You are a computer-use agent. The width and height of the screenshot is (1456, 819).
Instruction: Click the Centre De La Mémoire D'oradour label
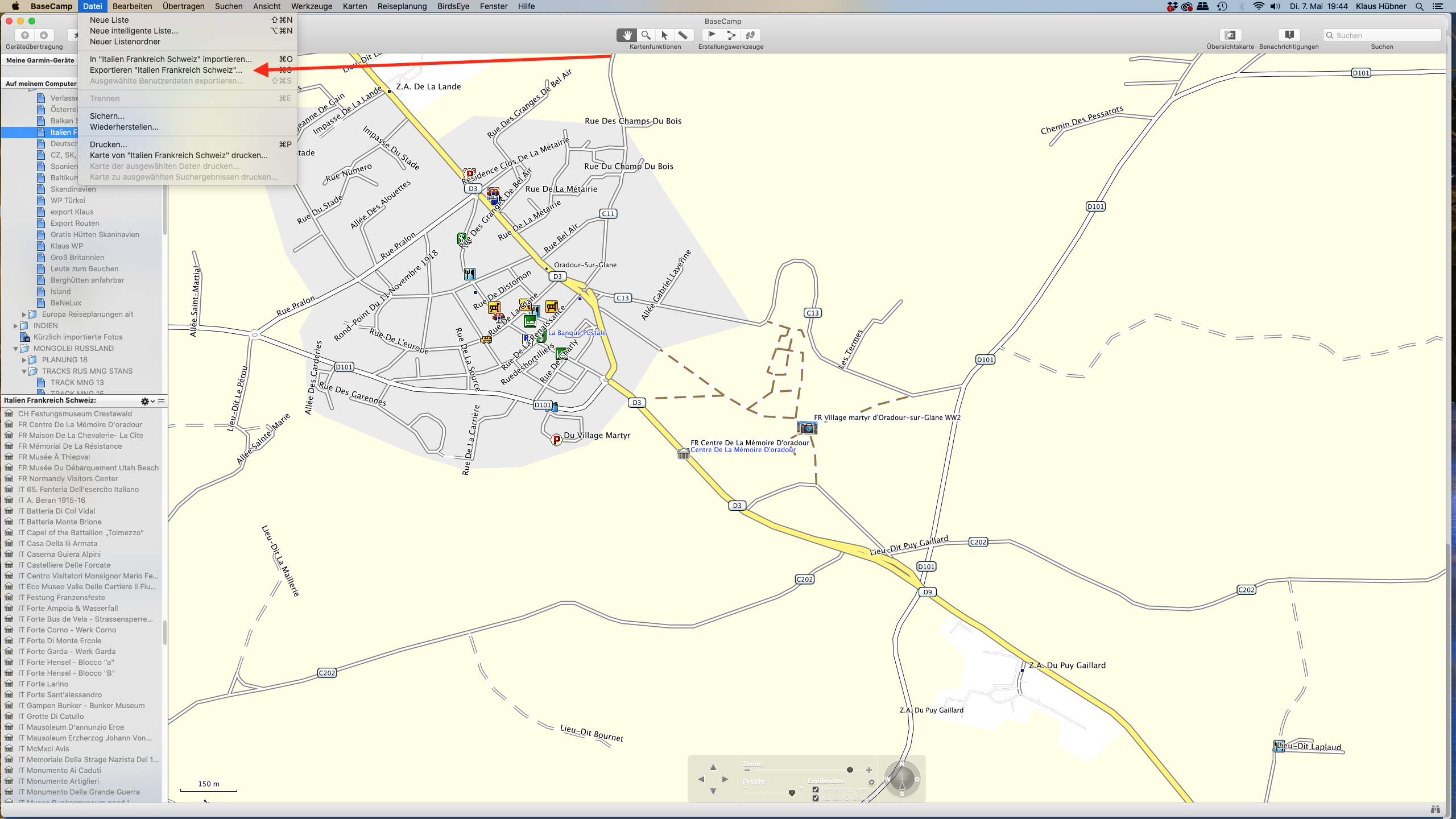(743, 450)
